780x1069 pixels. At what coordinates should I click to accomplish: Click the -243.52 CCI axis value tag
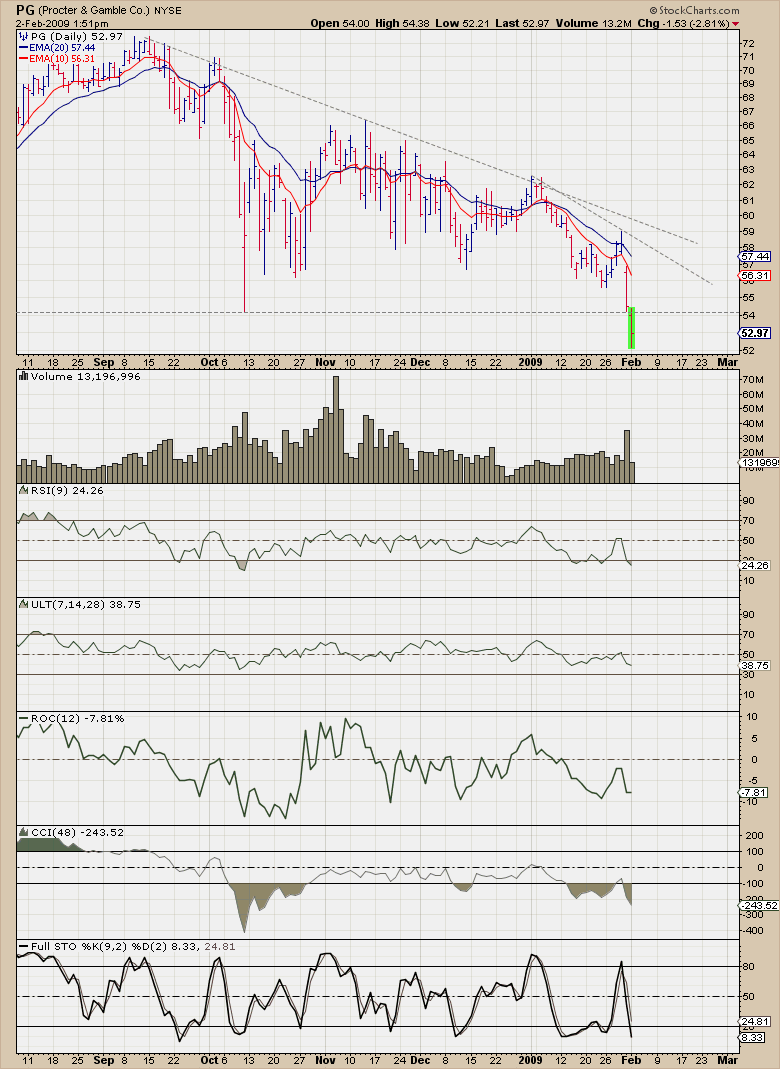pos(758,906)
